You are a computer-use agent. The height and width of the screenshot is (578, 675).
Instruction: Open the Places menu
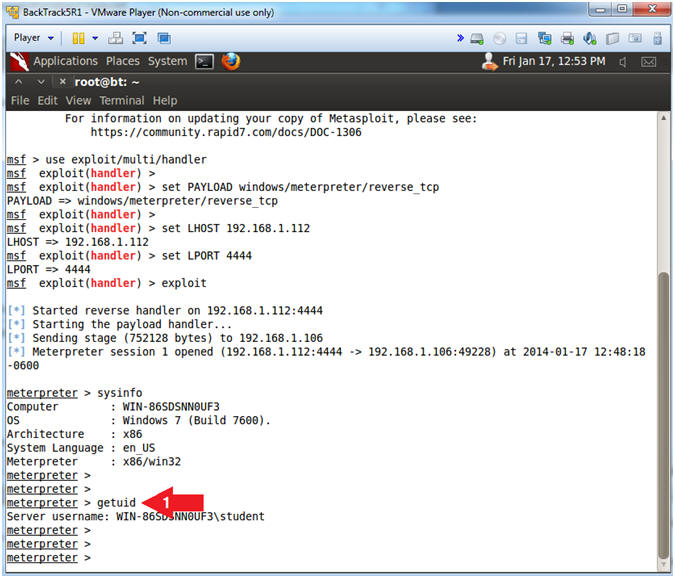123,61
